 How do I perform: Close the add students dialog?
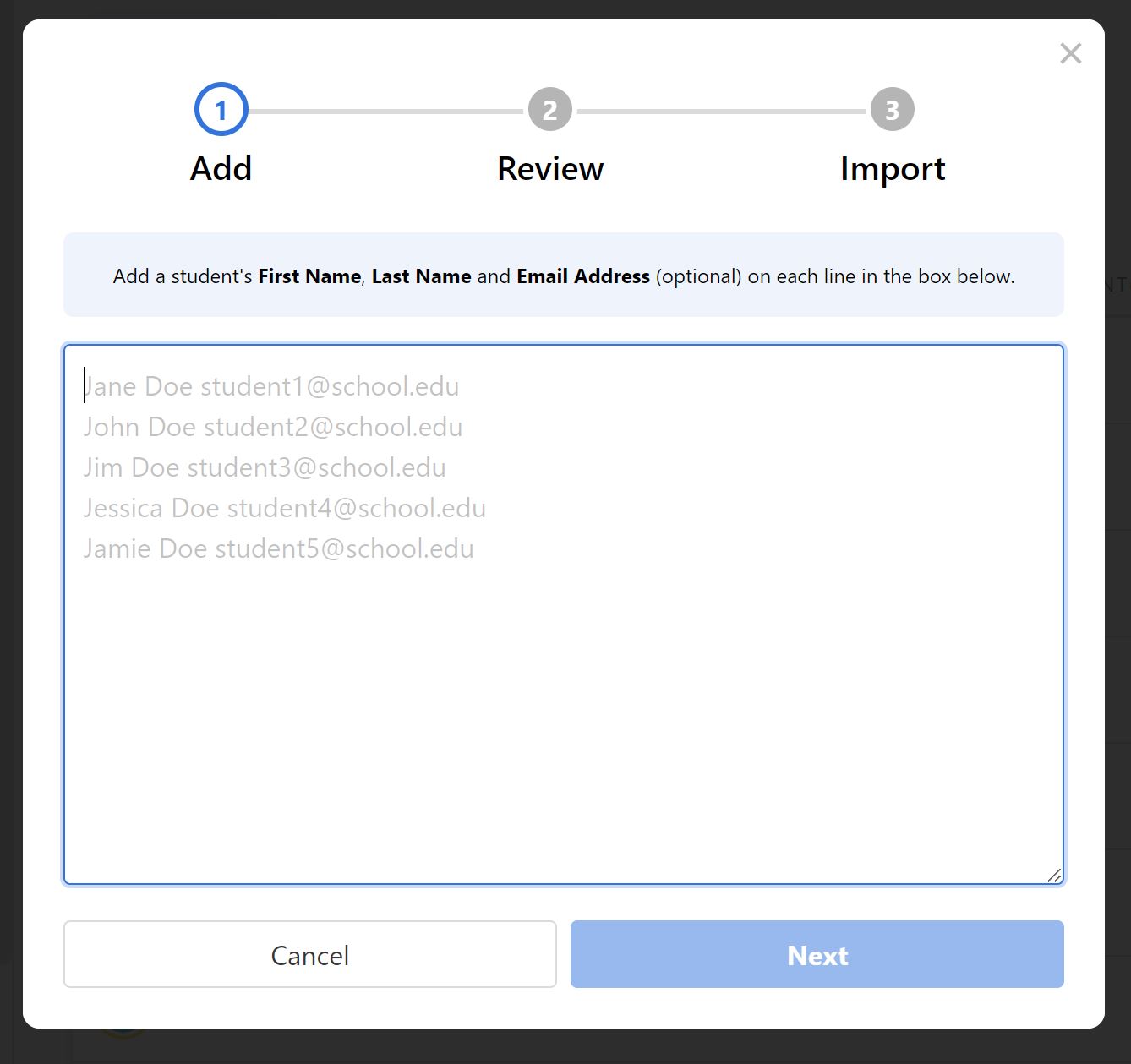[1070, 53]
